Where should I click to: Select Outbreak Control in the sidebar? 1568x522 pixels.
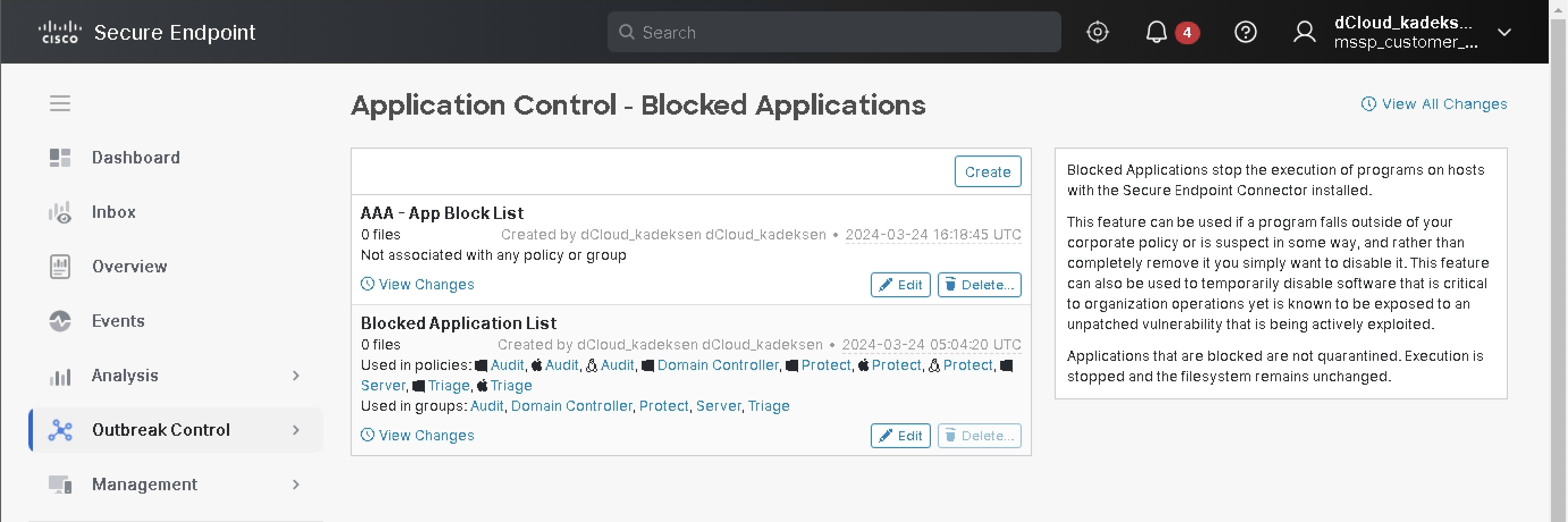coord(161,430)
